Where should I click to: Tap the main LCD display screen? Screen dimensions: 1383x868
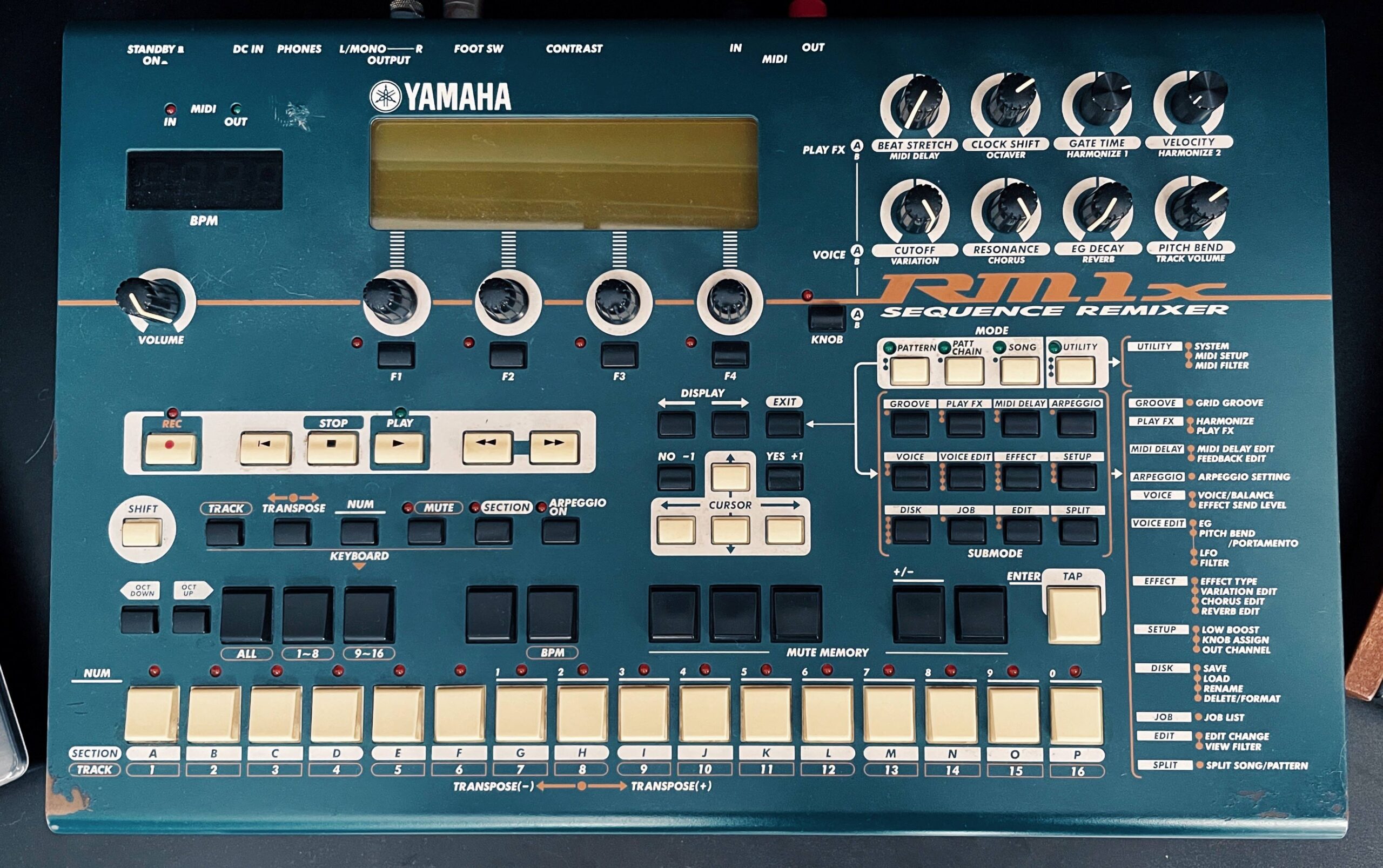[x=564, y=173]
